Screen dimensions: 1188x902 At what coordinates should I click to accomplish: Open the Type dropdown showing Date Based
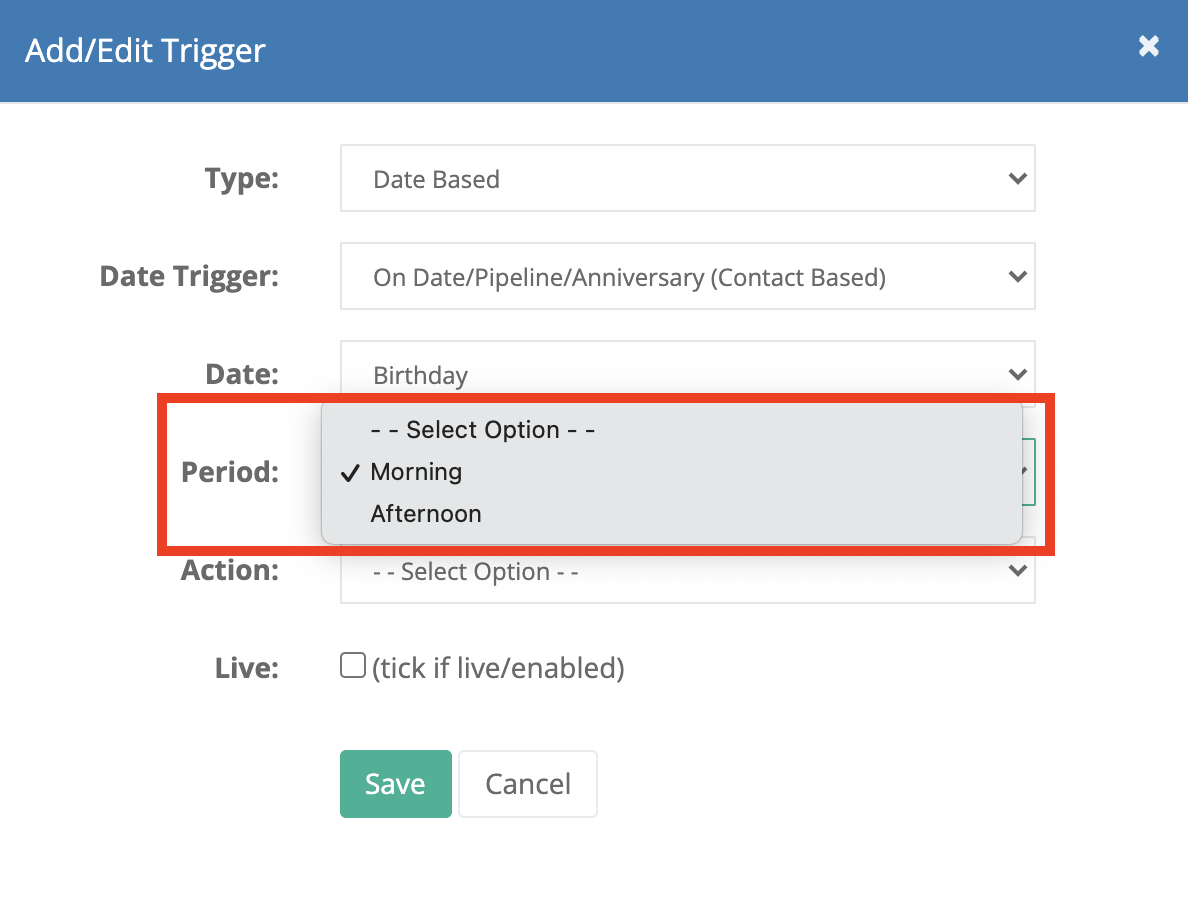click(x=687, y=179)
